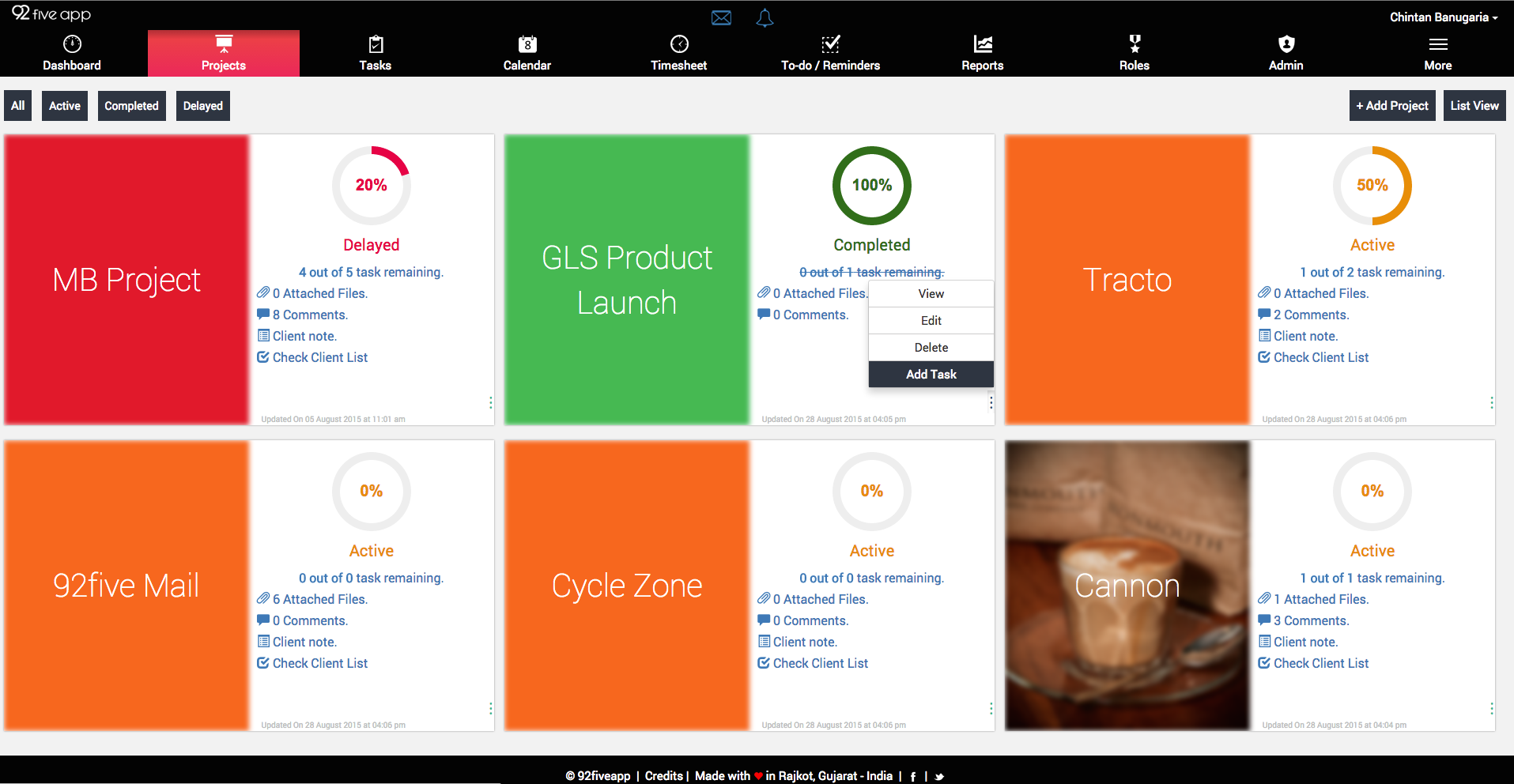Click the Tracto orange tile

(x=1127, y=280)
